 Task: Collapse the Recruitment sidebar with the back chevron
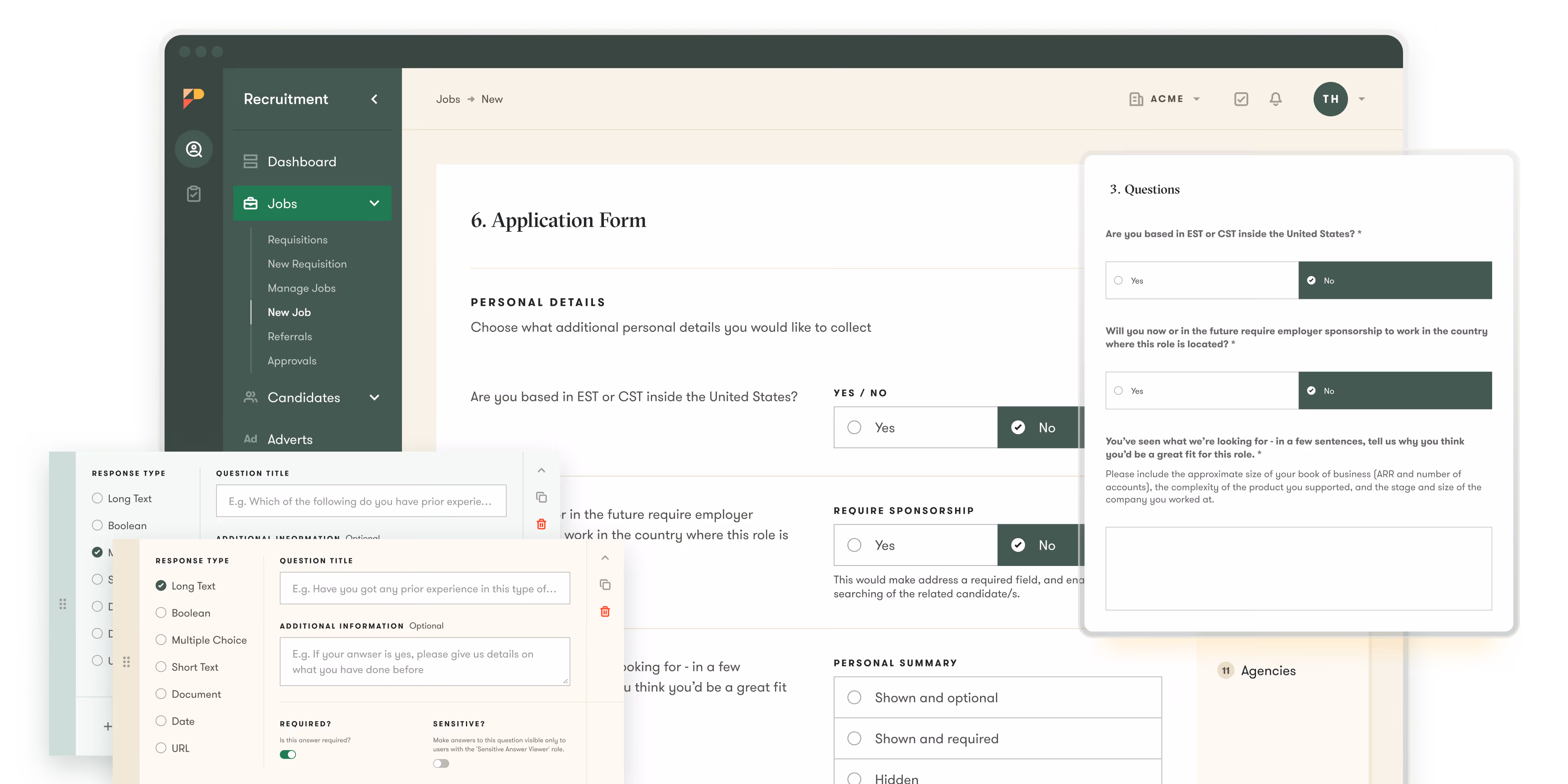[x=374, y=99]
